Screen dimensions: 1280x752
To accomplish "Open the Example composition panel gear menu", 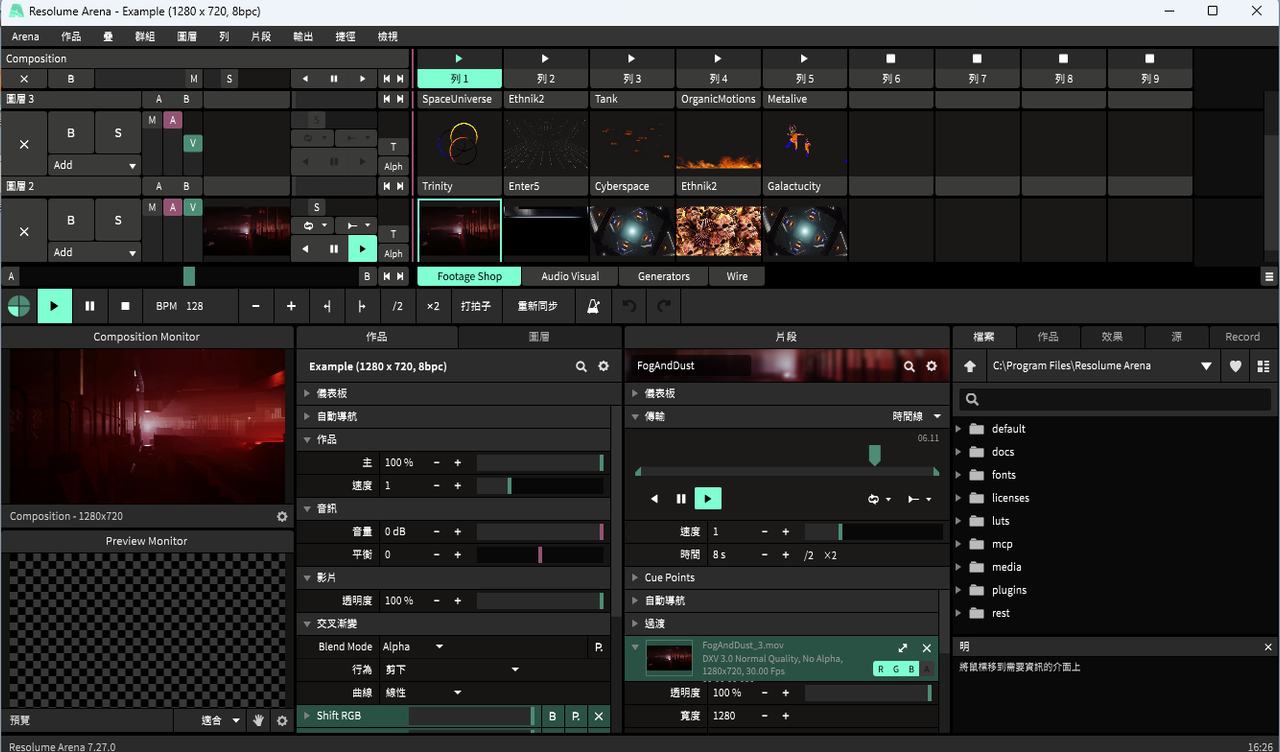I will click(x=604, y=367).
